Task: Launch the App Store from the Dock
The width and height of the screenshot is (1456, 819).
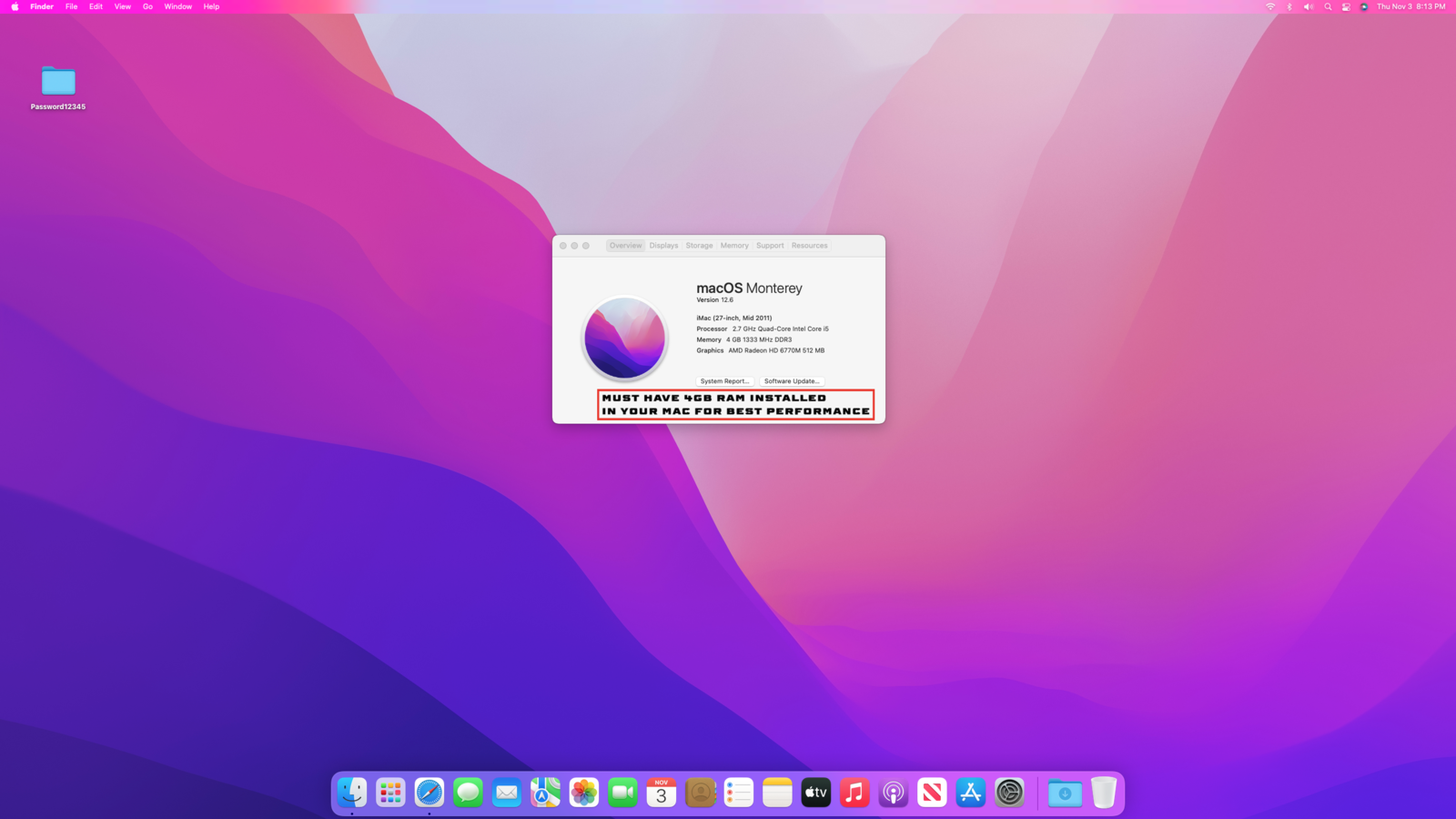Action: (x=971, y=793)
